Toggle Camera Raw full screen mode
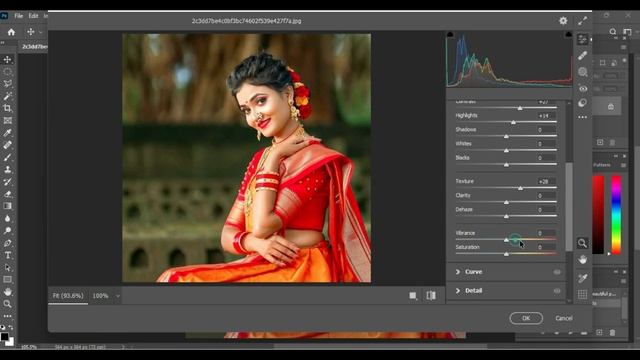The image size is (640, 360). click(x=582, y=21)
